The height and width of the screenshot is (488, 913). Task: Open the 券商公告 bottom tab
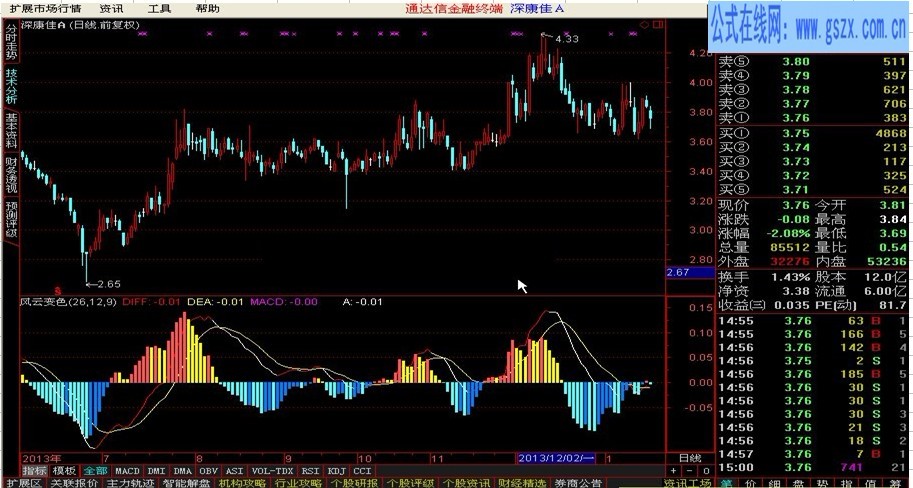pos(578,483)
